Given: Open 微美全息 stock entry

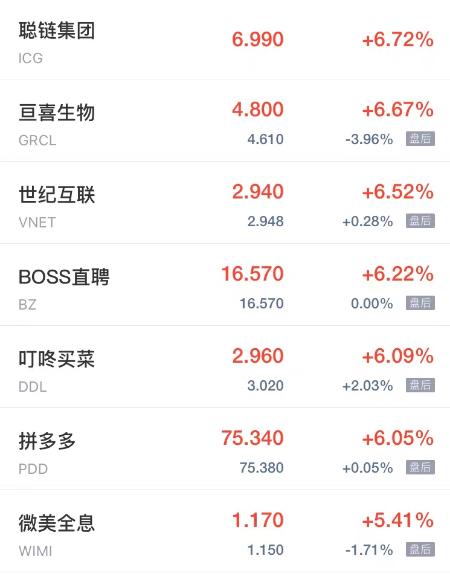Looking at the screenshot, I should pos(225,531).
